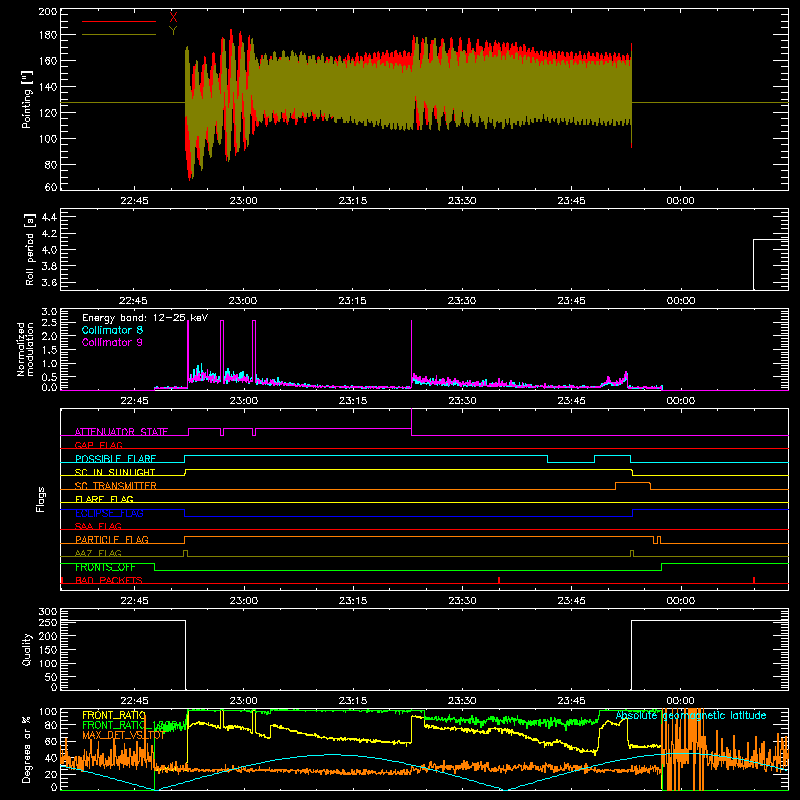Click the GAP_FLAG label

tap(99, 445)
